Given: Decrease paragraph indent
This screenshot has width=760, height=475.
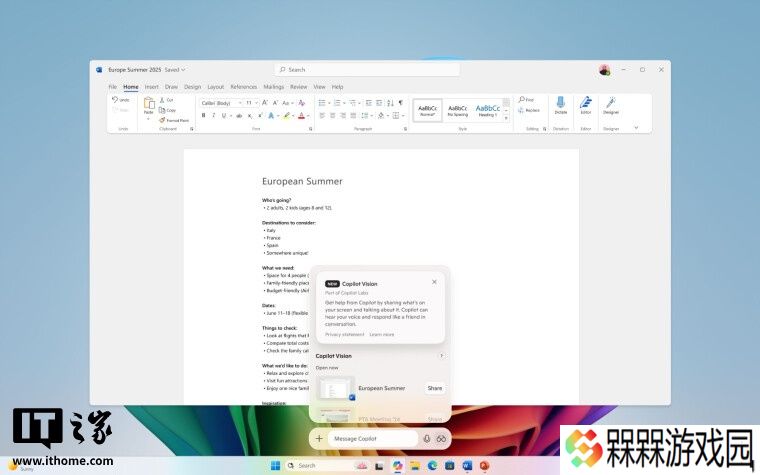Looking at the screenshot, I should click(368, 103).
